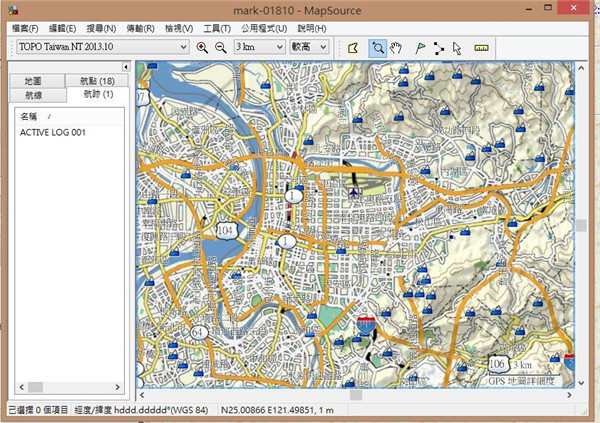600x423 pixels.
Task: Select the waypoint flag tool
Action: coord(420,48)
